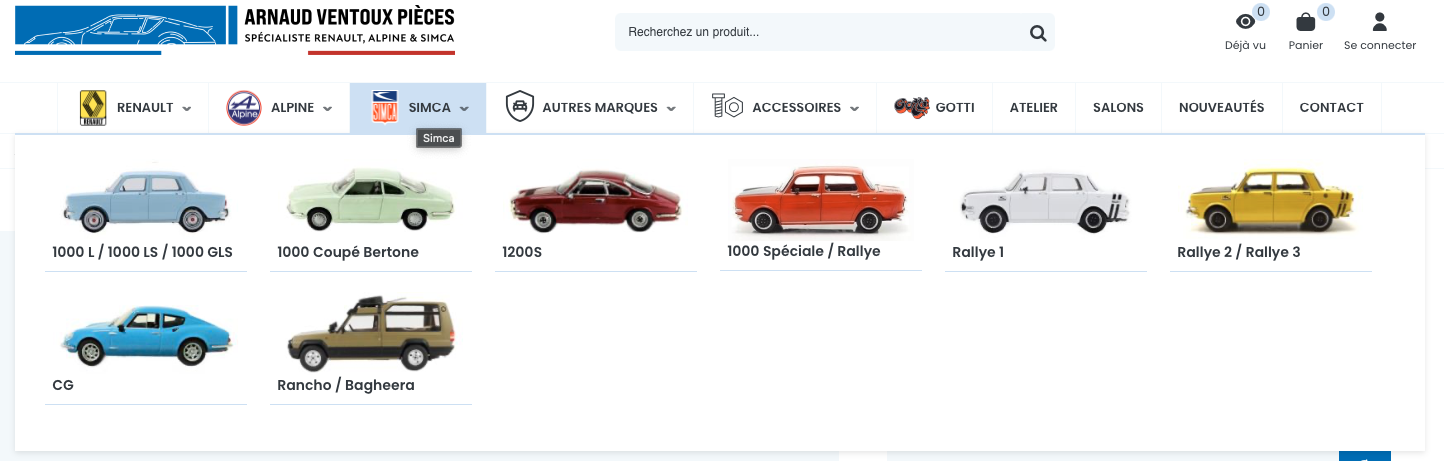Open the Renault menu item

(135, 108)
